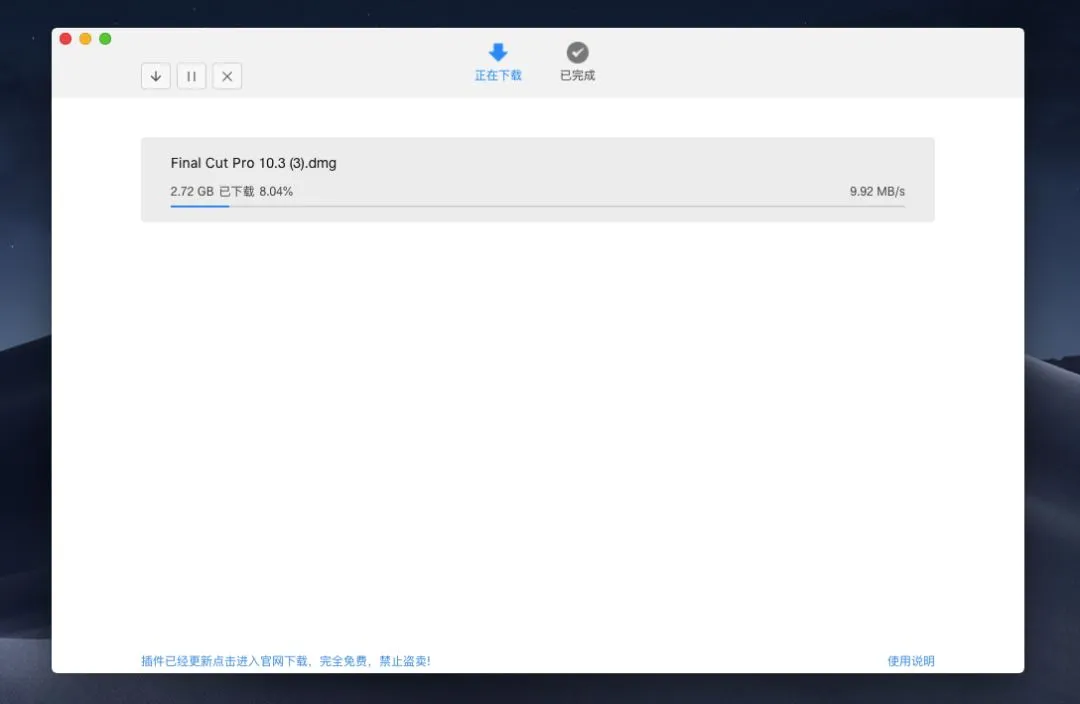Click the download arrow toolbar button
The height and width of the screenshot is (704, 1080).
pyautogui.click(x=156, y=76)
